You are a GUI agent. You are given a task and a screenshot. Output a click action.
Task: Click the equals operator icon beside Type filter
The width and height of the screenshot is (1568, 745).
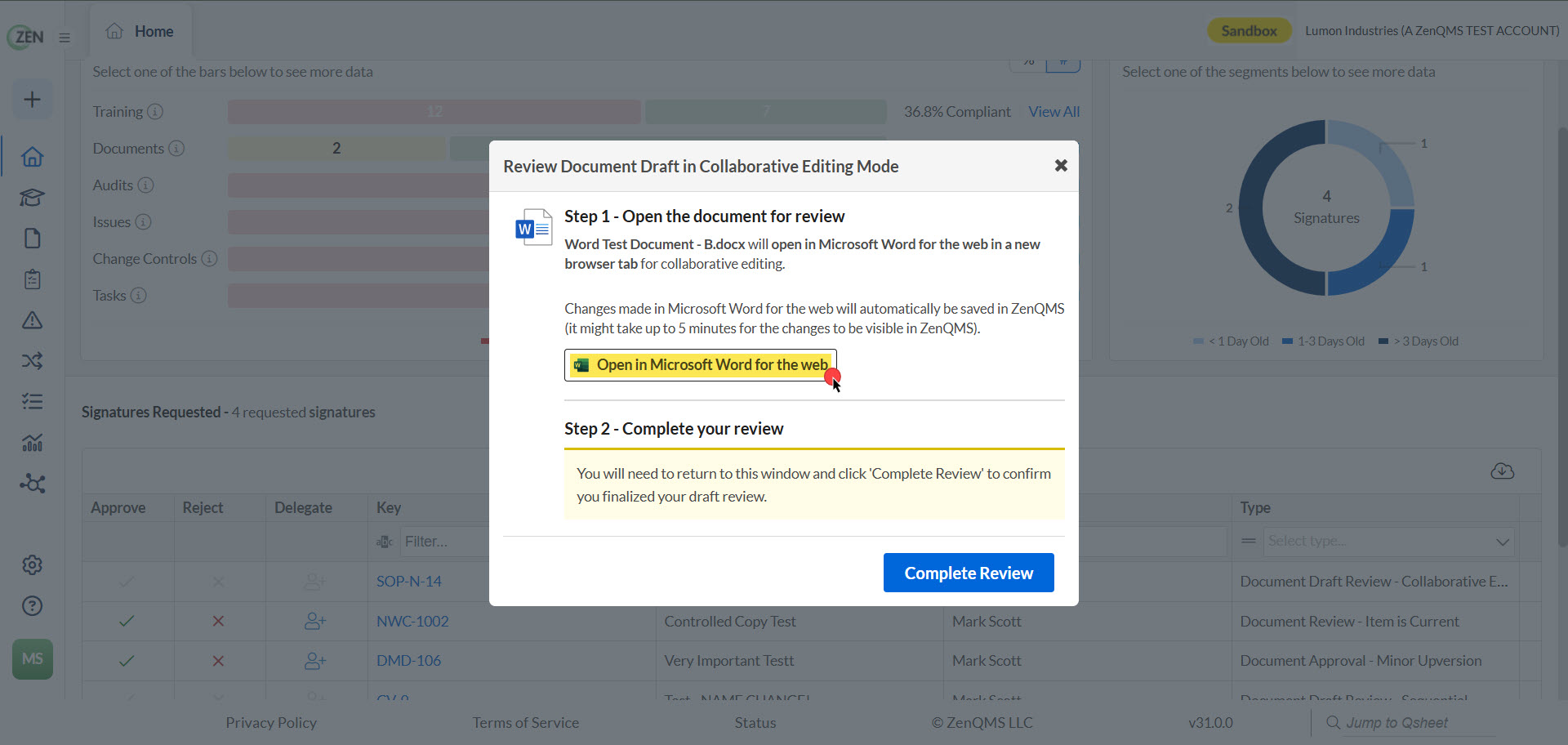point(1249,541)
